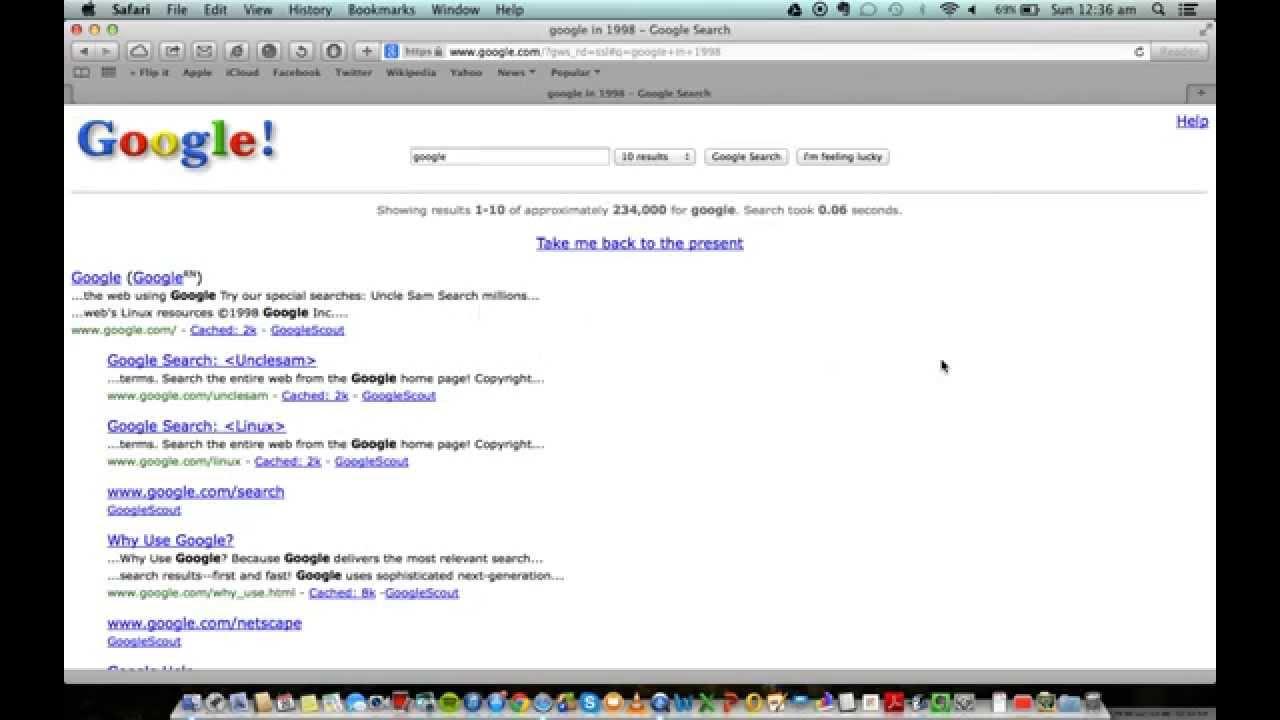Open the '10 results' dropdown

click(654, 157)
